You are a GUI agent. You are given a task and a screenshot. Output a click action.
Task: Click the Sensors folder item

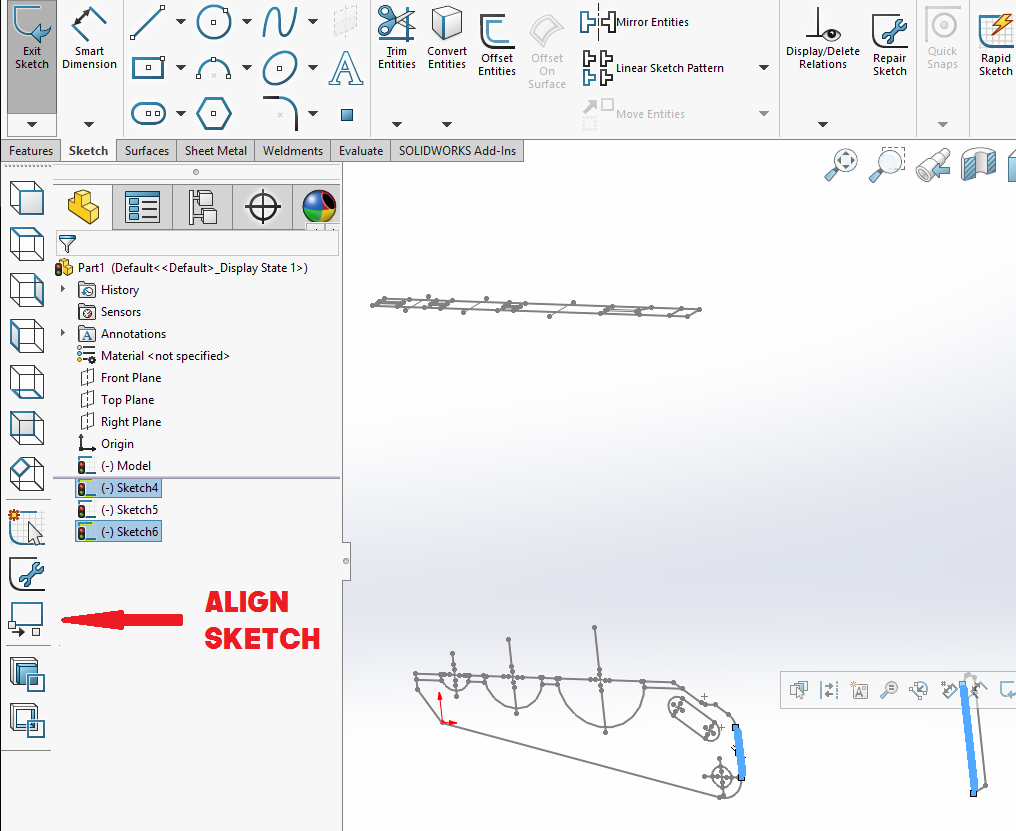110,312
